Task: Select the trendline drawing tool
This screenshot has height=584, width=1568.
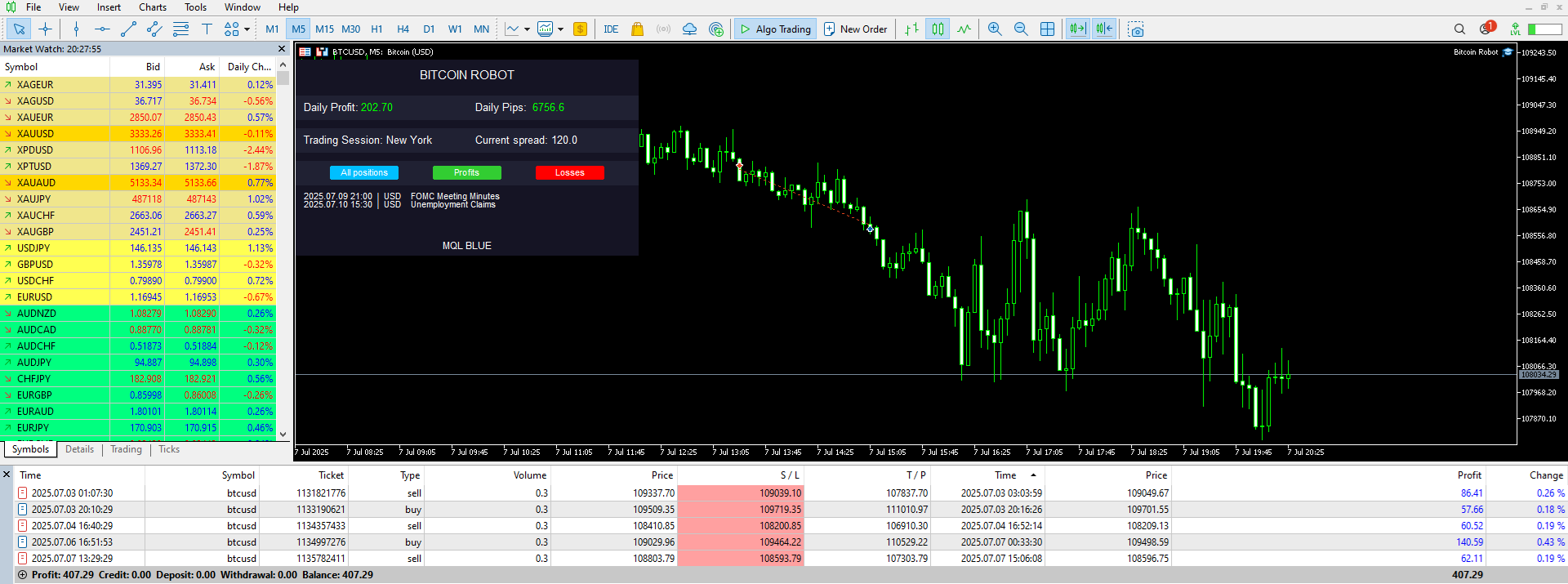Action: pyautogui.click(x=128, y=29)
